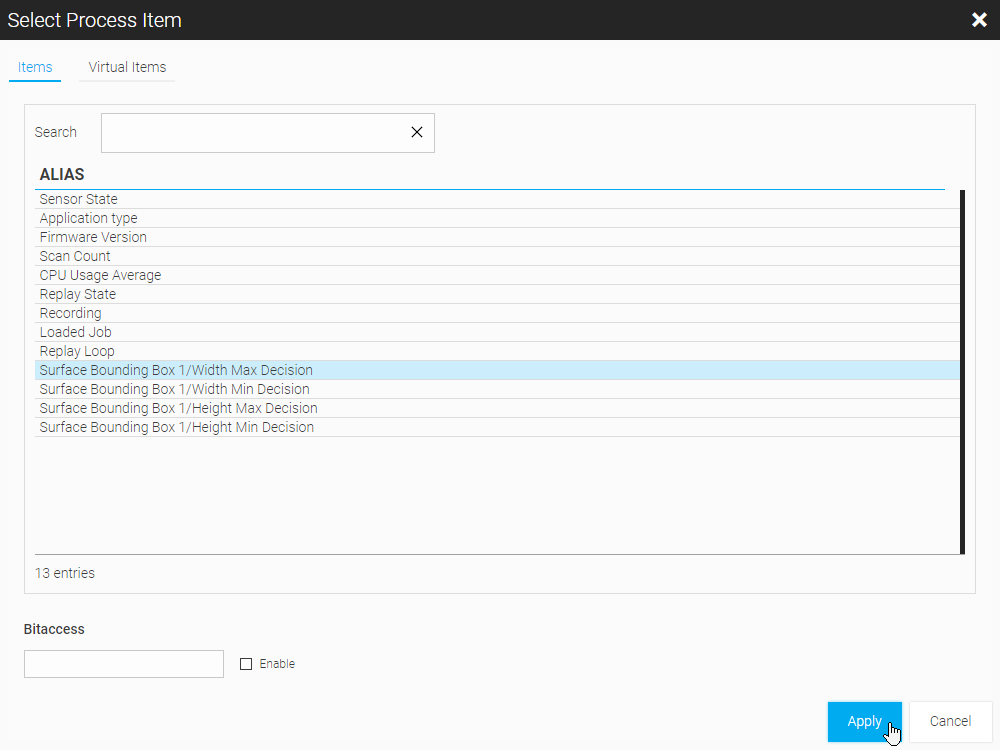Switch to the Virtual Items tab
1000x750 pixels.
pyautogui.click(x=127, y=67)
